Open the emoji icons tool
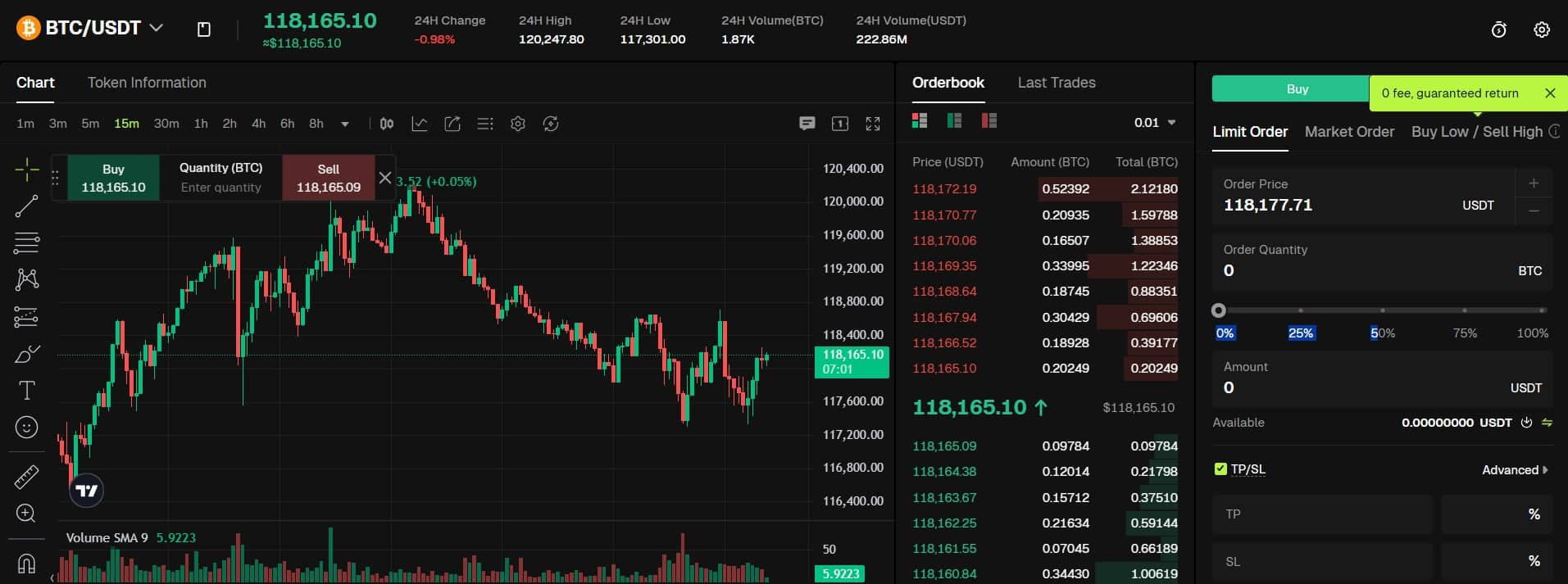The image size is (1568, 584). [x=27, y=428]
